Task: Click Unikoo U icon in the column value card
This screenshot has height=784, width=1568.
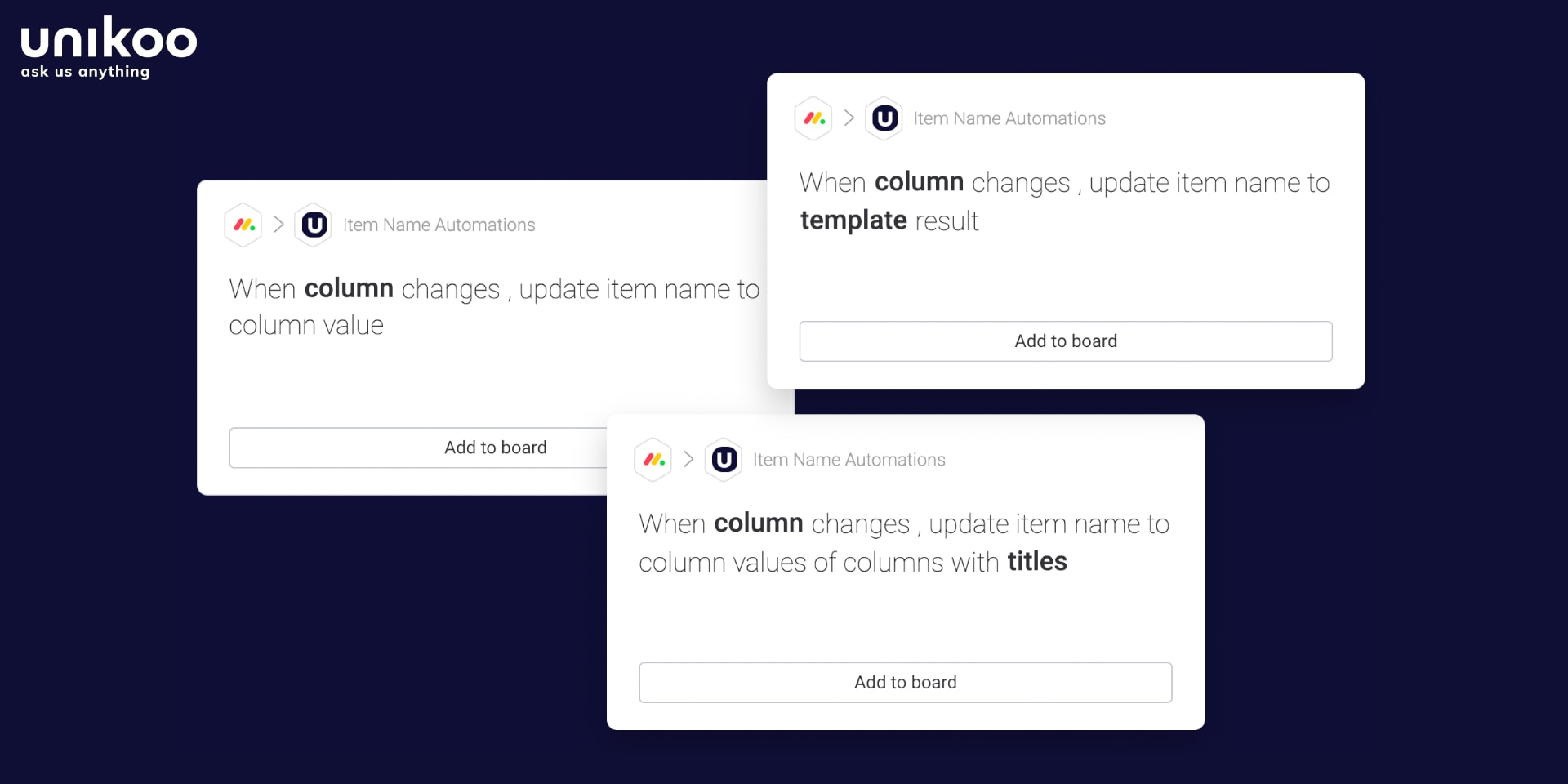Action: [314, 225]
